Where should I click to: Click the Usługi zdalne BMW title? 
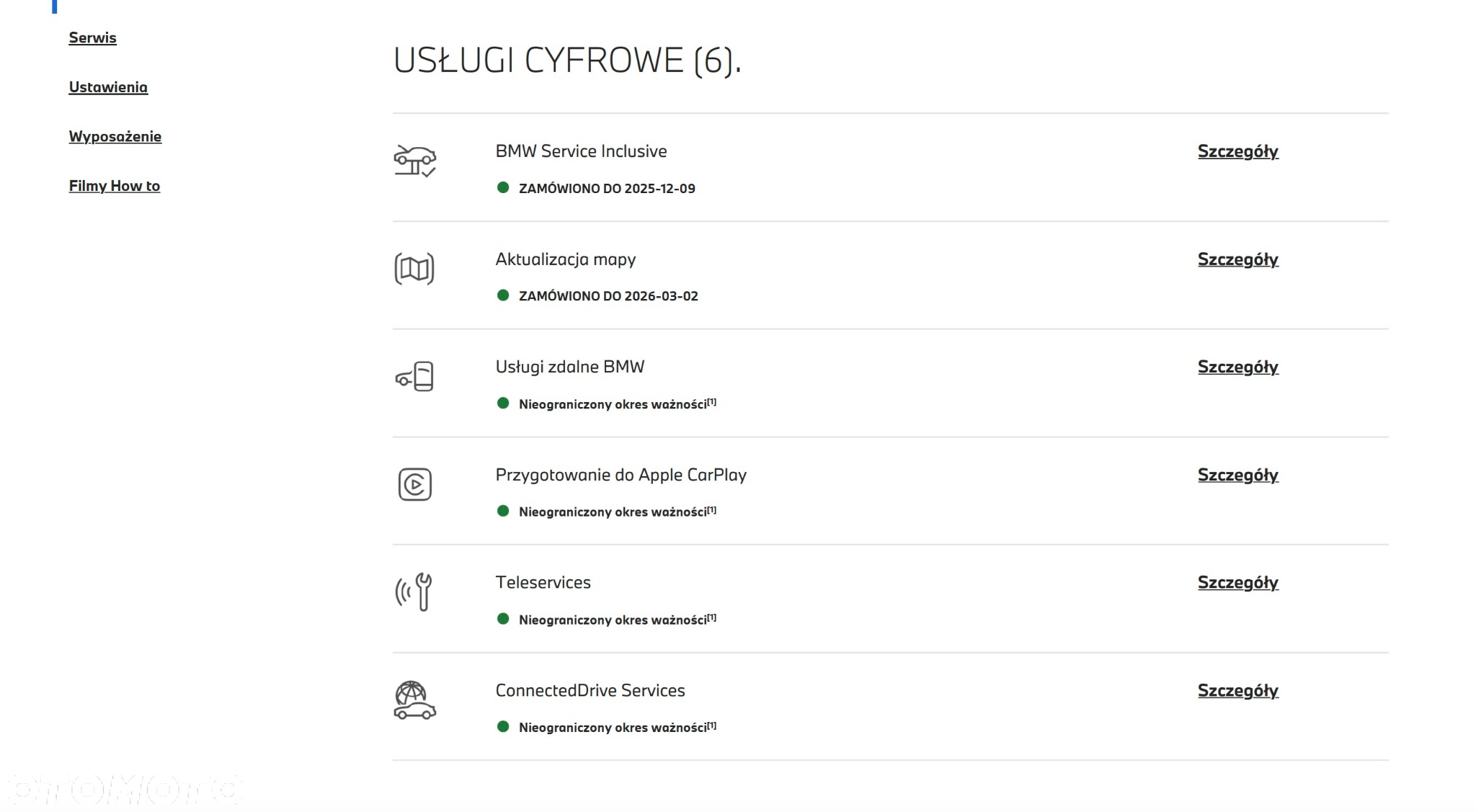pos(570,367)
